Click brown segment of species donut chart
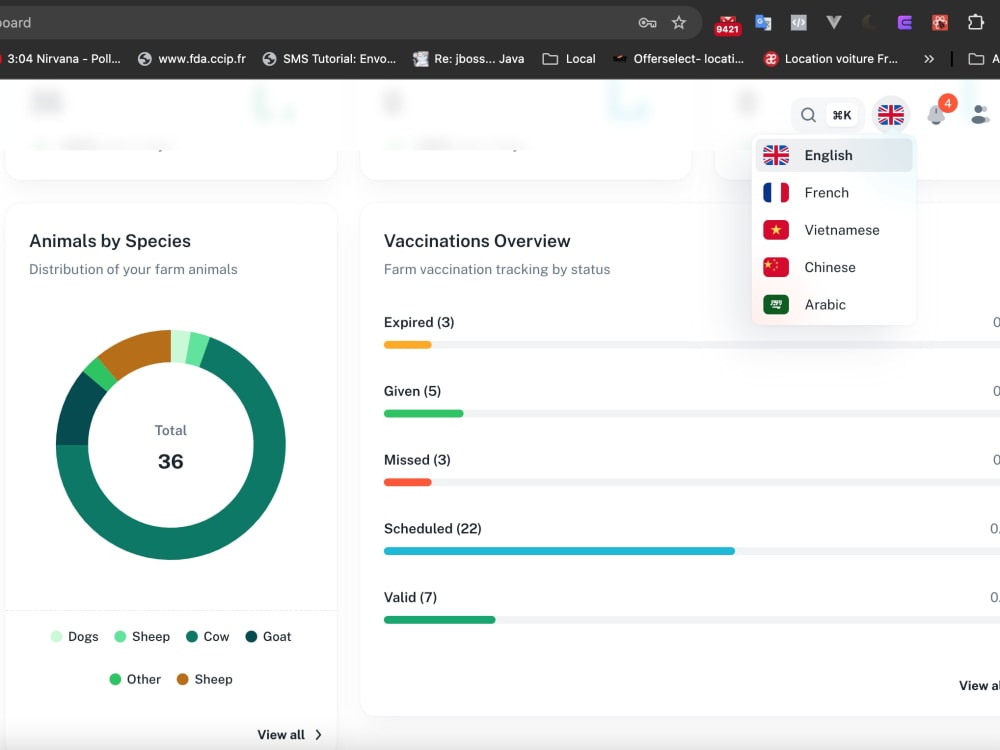 point(139,352)
